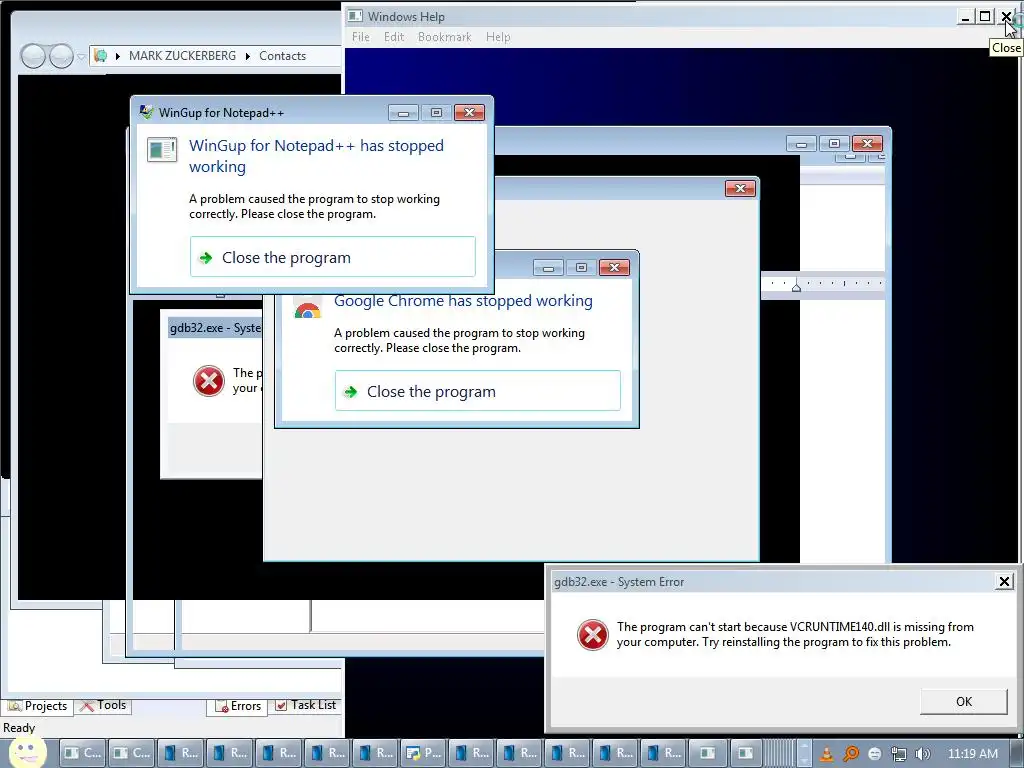
Task: Open the Edit menu in Windows Help
Action: click(394, 37)
